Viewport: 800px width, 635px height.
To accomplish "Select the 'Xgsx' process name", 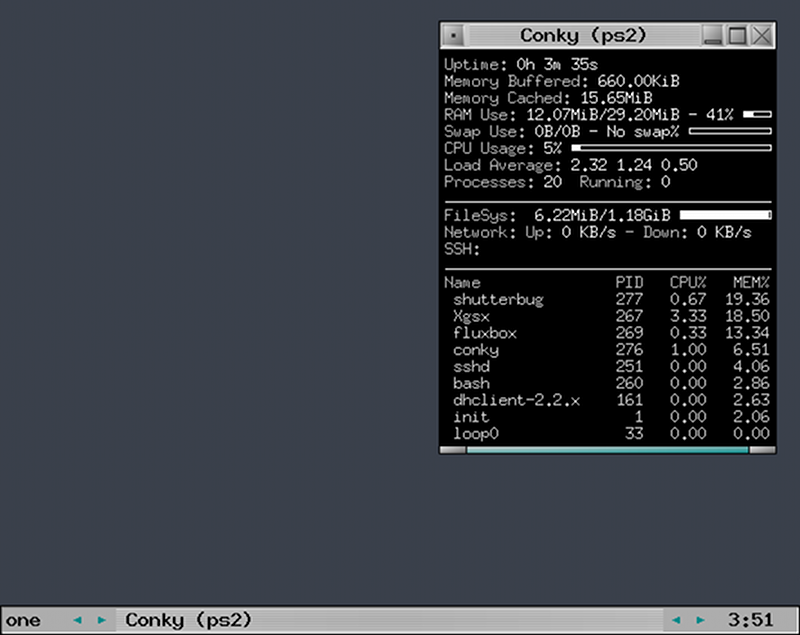I will pyautogui.click(x=471, y=316).
